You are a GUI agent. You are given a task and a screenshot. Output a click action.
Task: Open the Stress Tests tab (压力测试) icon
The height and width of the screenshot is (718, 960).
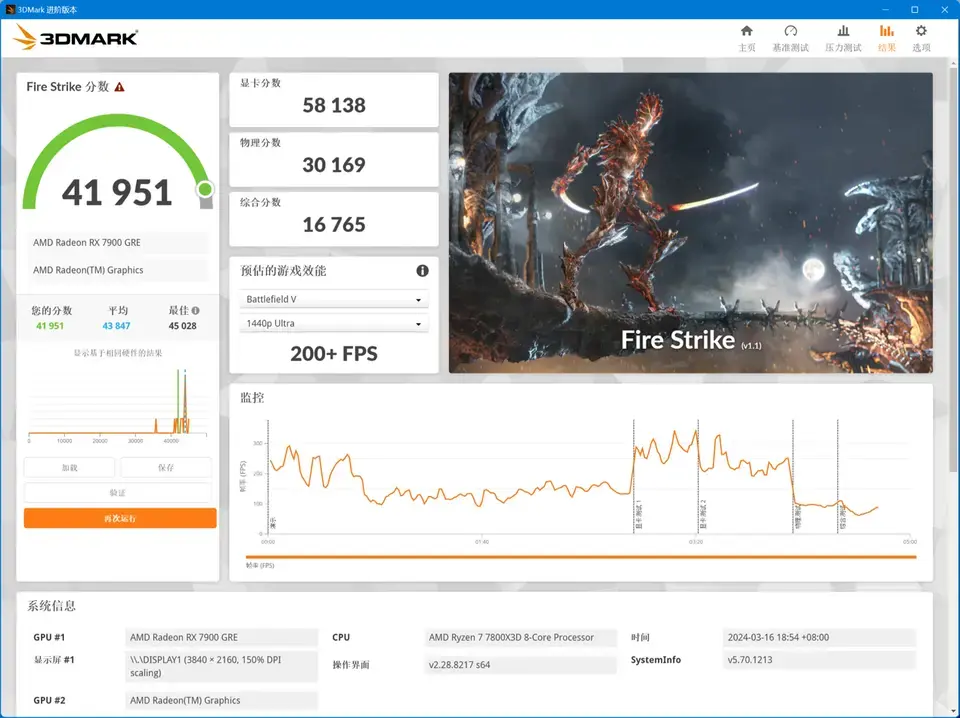(x=843, y=31)
